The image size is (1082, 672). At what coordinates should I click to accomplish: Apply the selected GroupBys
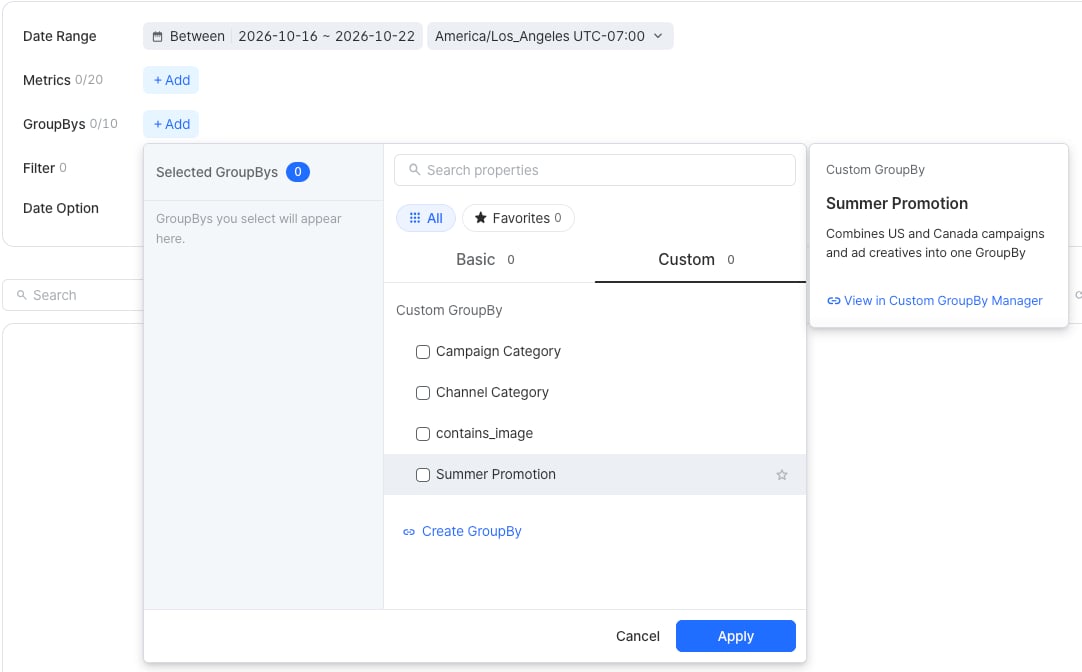click(x=736, y=636)
